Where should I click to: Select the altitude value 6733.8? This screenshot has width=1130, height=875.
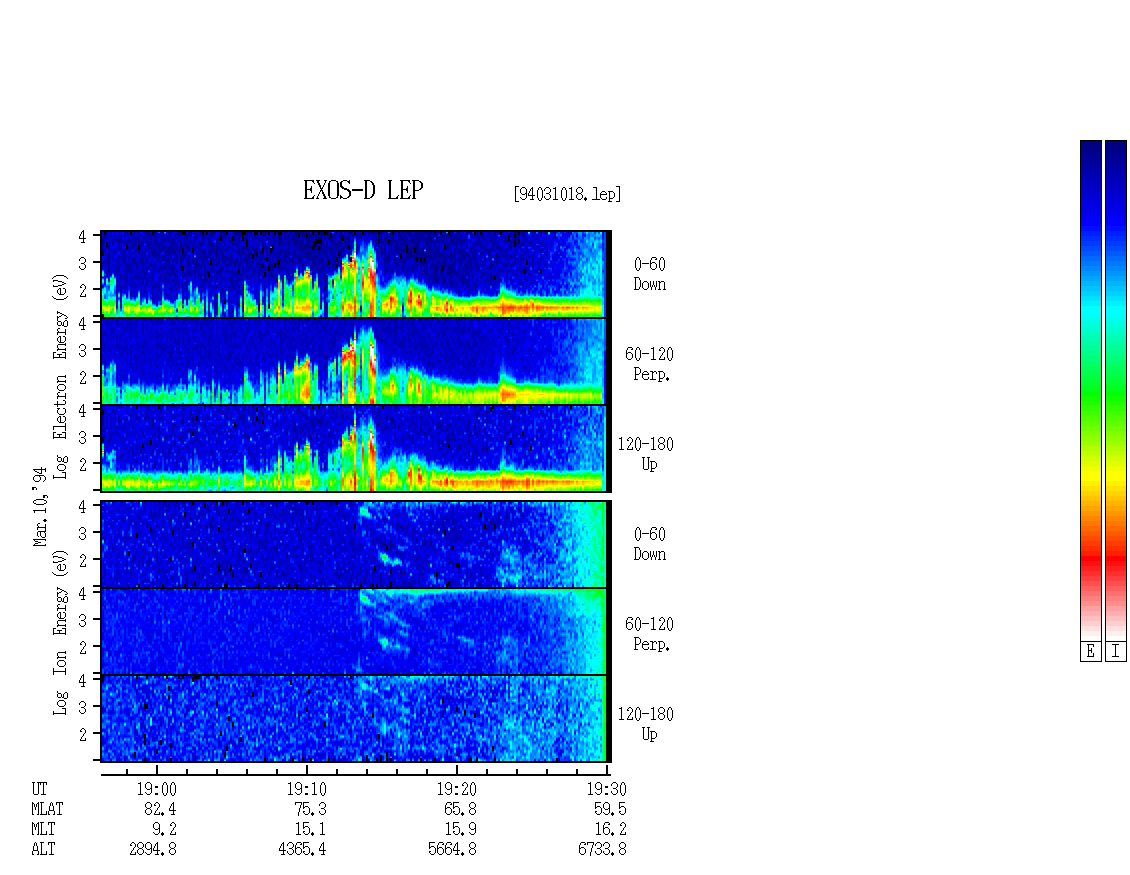tap(602, 849)
